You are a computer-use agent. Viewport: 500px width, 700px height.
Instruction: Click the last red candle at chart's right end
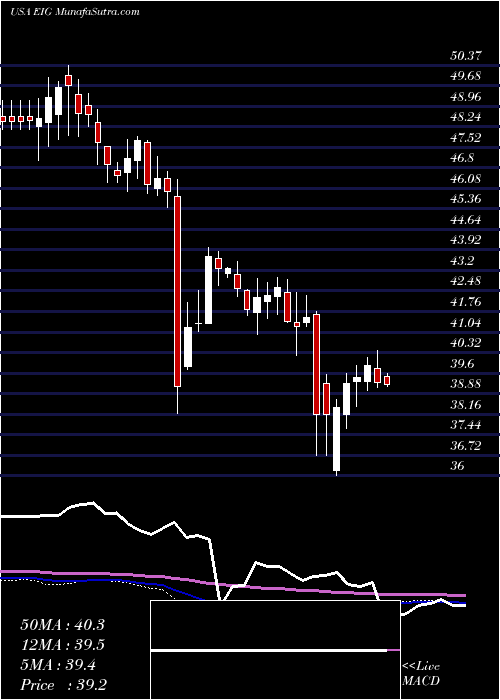click(x=387, y=380)
